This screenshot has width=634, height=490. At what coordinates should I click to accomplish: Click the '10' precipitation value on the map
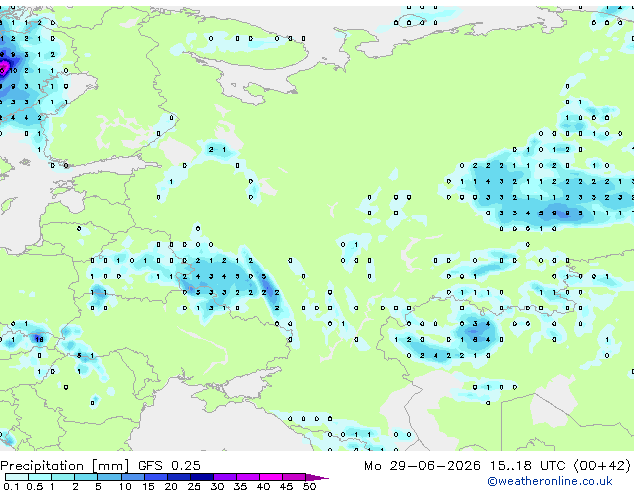point(13,70)
